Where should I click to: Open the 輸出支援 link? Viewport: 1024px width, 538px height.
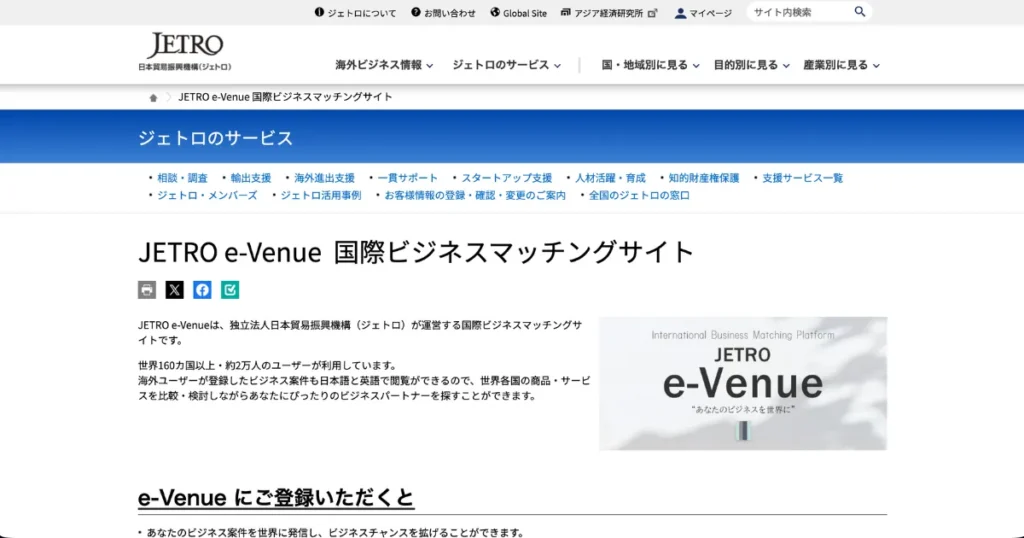click(251, 178)
